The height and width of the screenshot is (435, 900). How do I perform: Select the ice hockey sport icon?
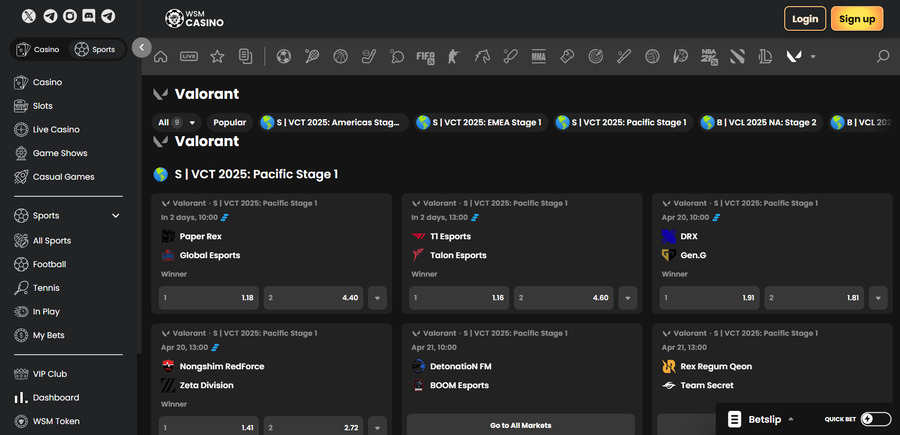(x=368, y=56)
